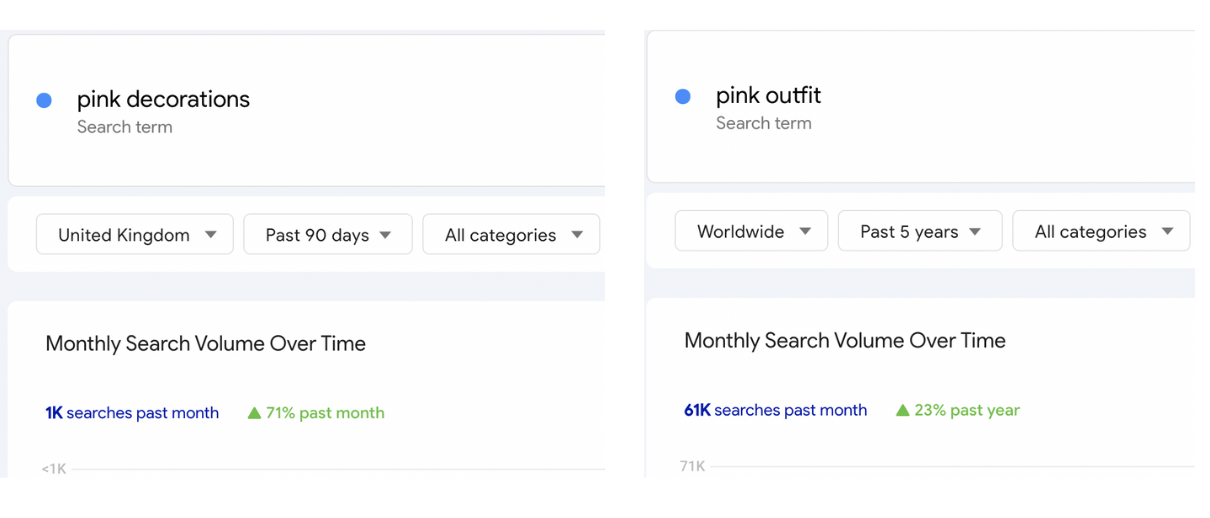1210x518 pixels.
Task: Open All categories dropdown under pink decorations
Action: [511, 235]
